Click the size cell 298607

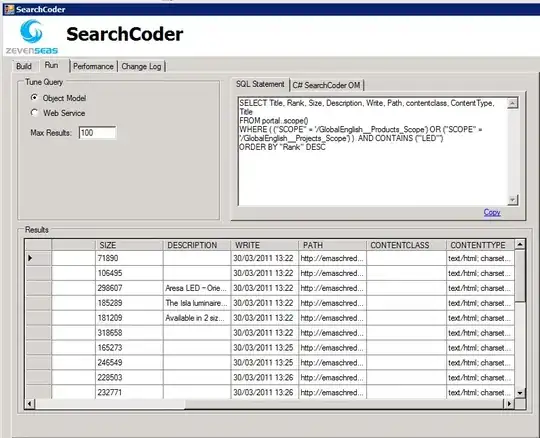coord(129,288)
